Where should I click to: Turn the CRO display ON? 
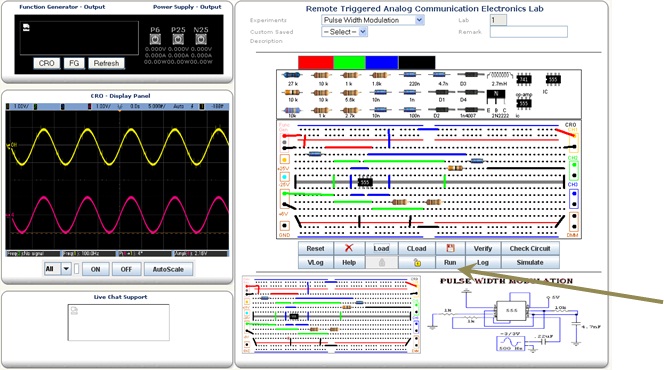tap(96, 269)
